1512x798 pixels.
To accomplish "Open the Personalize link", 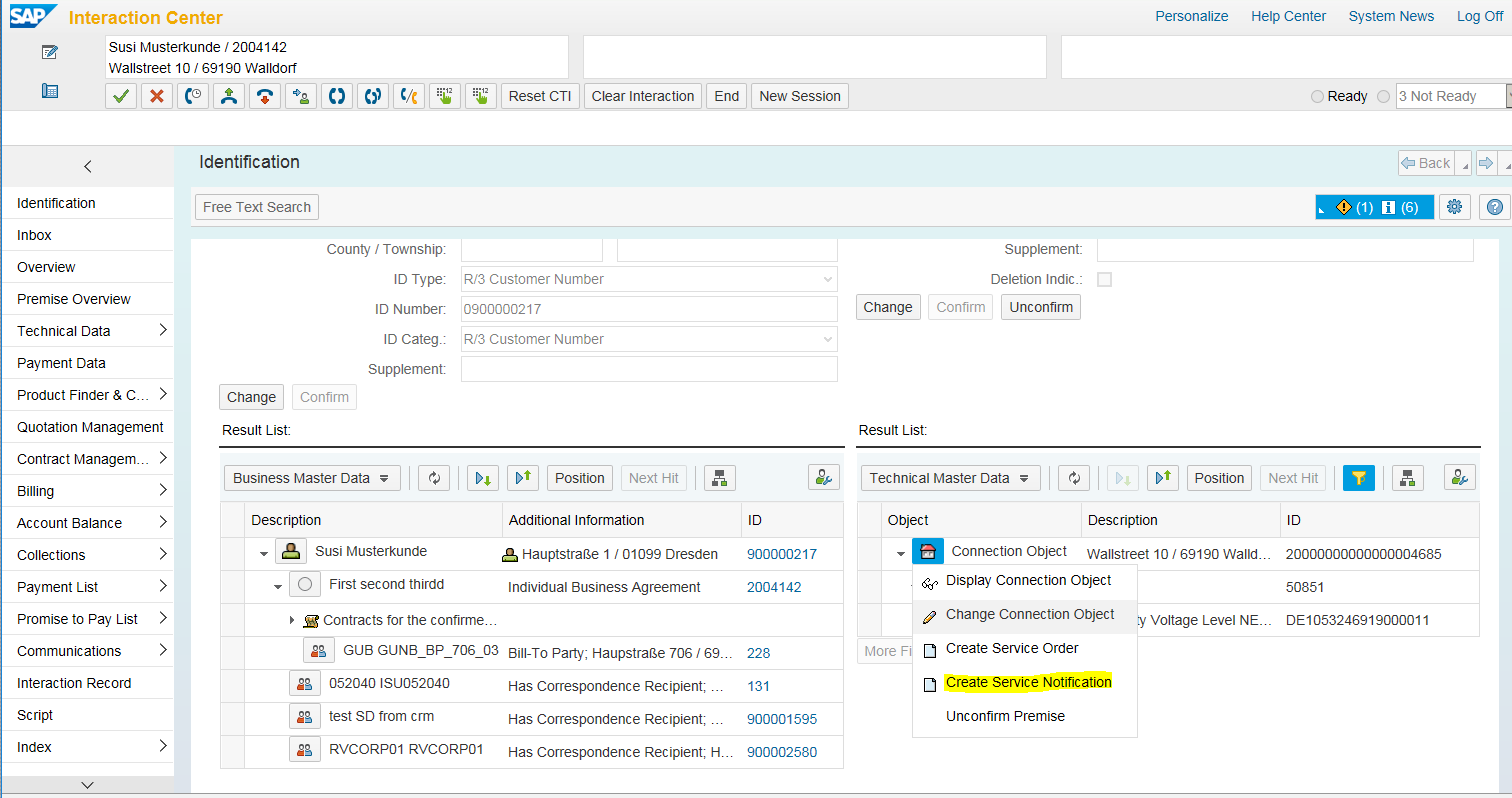I will pyautogui.click(x=1192, y=16).
